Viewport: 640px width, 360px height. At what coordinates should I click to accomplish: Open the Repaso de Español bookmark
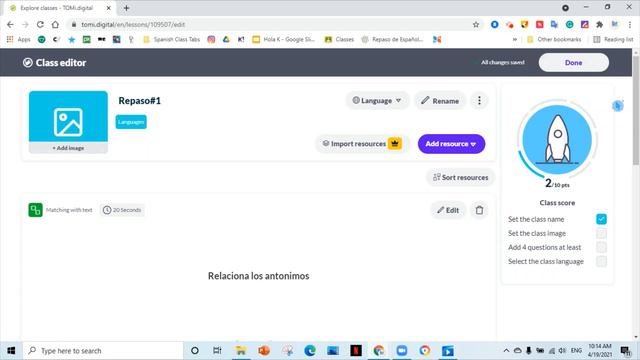click(x=393, y=40)
